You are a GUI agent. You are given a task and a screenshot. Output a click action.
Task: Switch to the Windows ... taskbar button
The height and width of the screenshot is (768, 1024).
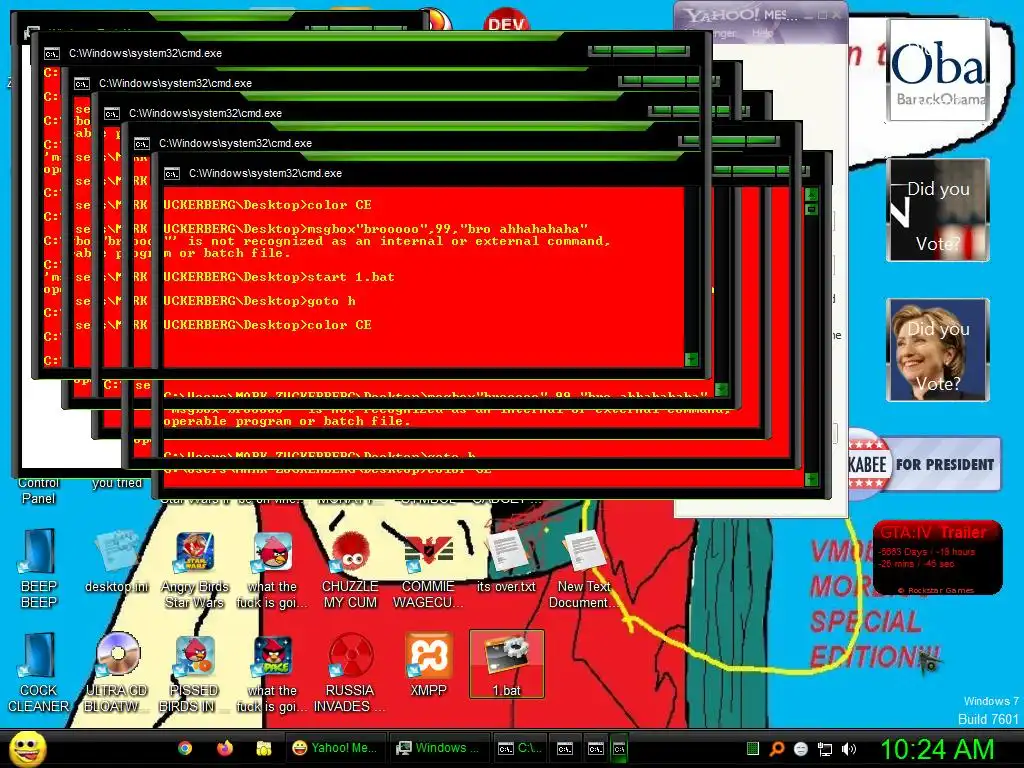click(x=438, y=748)
